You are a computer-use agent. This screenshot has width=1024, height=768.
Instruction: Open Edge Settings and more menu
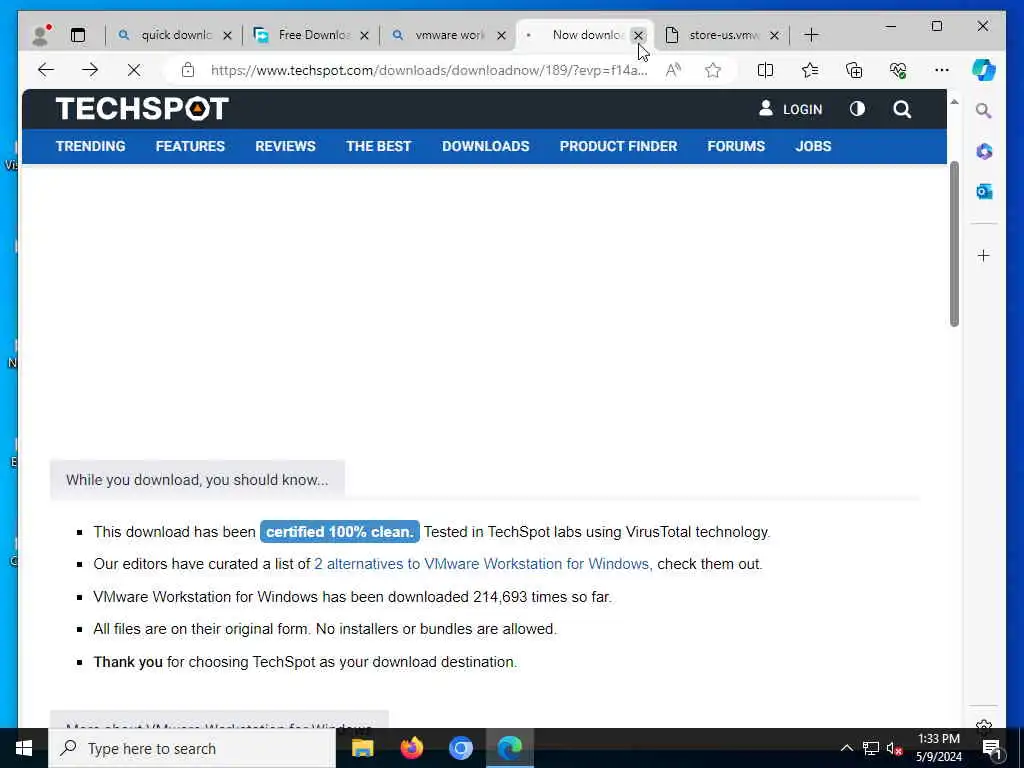941,70
